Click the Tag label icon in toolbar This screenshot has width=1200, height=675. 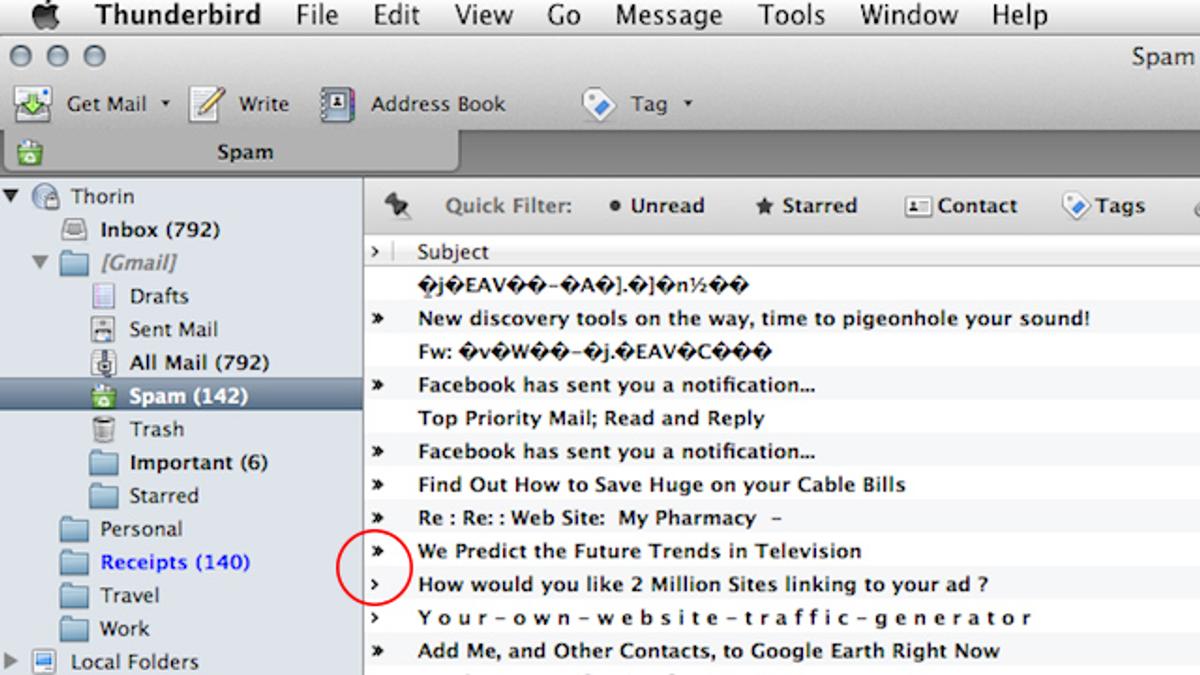click(x=598, y=104)
